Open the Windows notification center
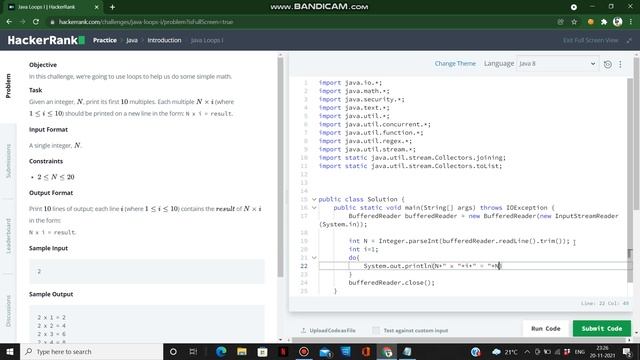The width and height of the screenshot is (640, 360). [x=627, y=351]
